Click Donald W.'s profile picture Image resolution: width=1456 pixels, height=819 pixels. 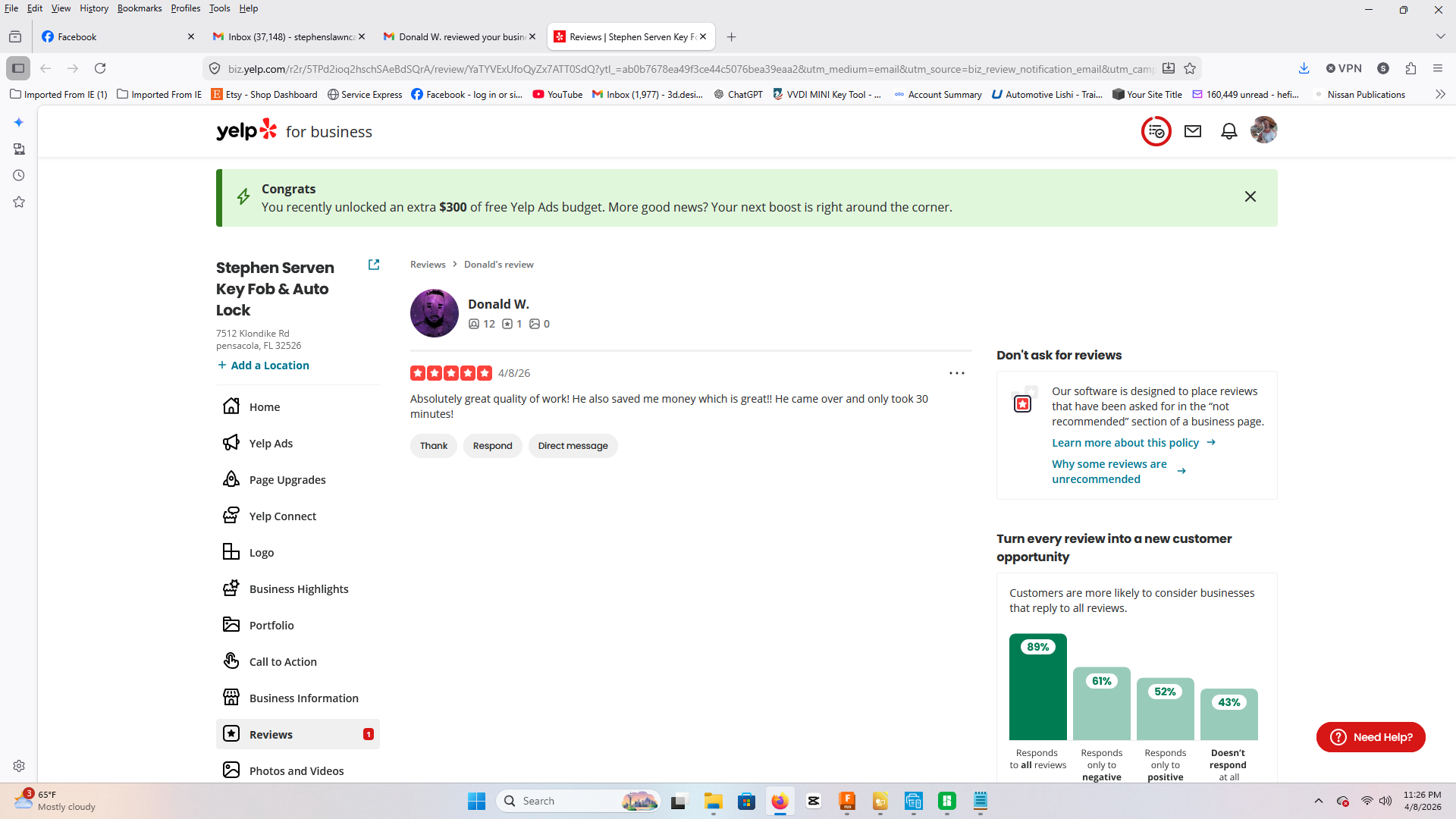point(435,313)
